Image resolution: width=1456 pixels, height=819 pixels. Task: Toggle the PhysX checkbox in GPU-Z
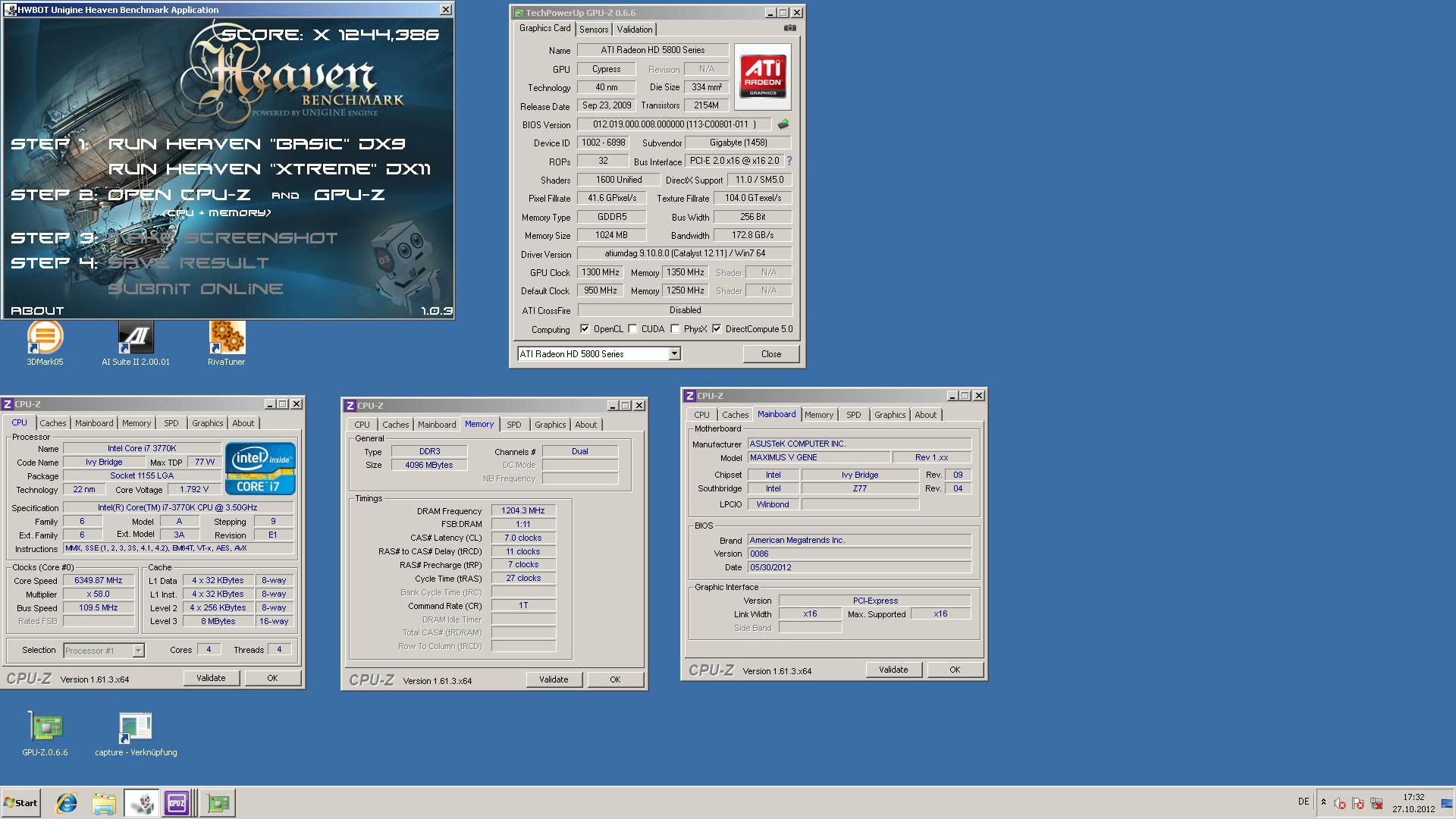675,329
